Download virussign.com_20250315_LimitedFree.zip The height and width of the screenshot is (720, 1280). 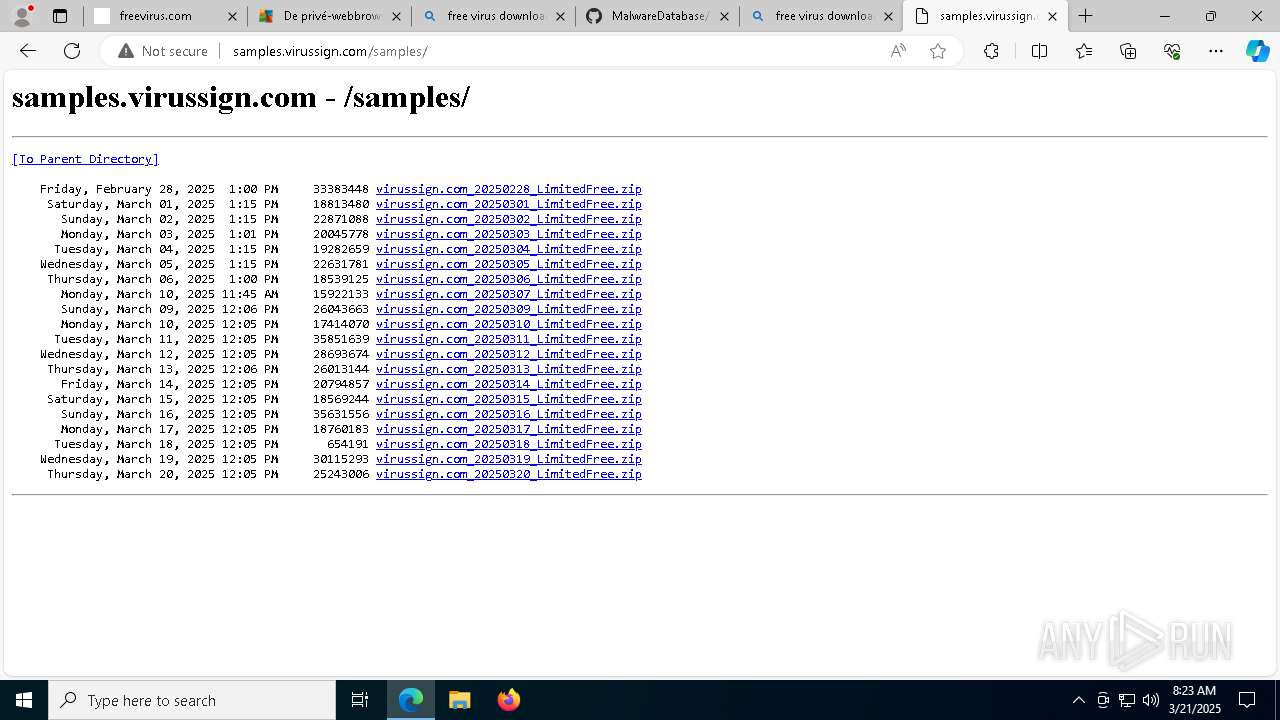[x=508, y=399]
